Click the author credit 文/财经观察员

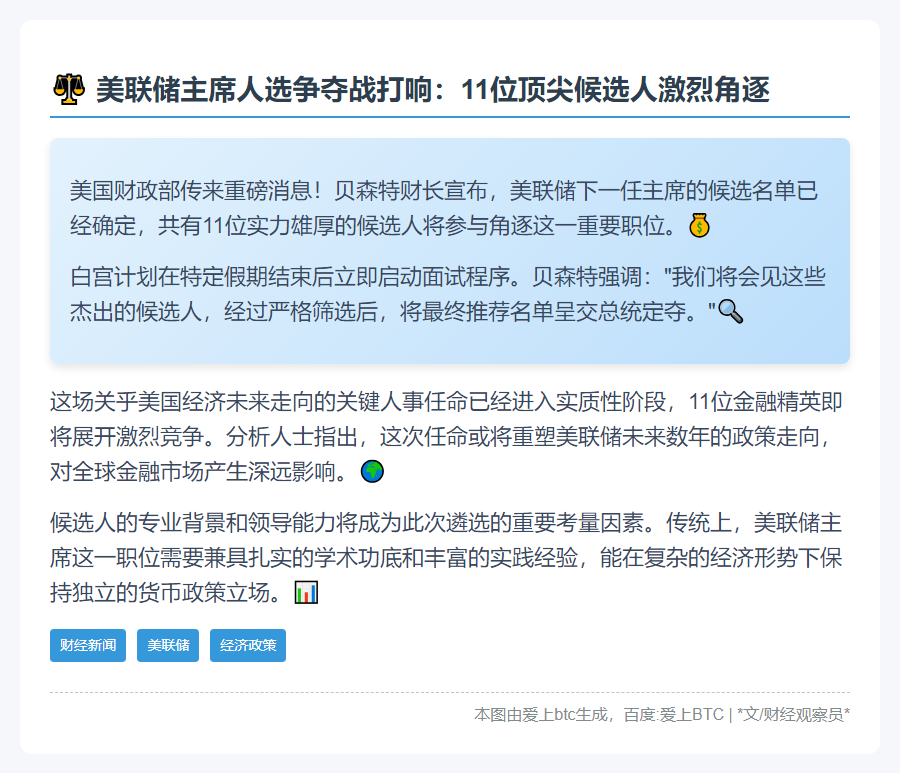pyautogui.click(x=794, y=715)
